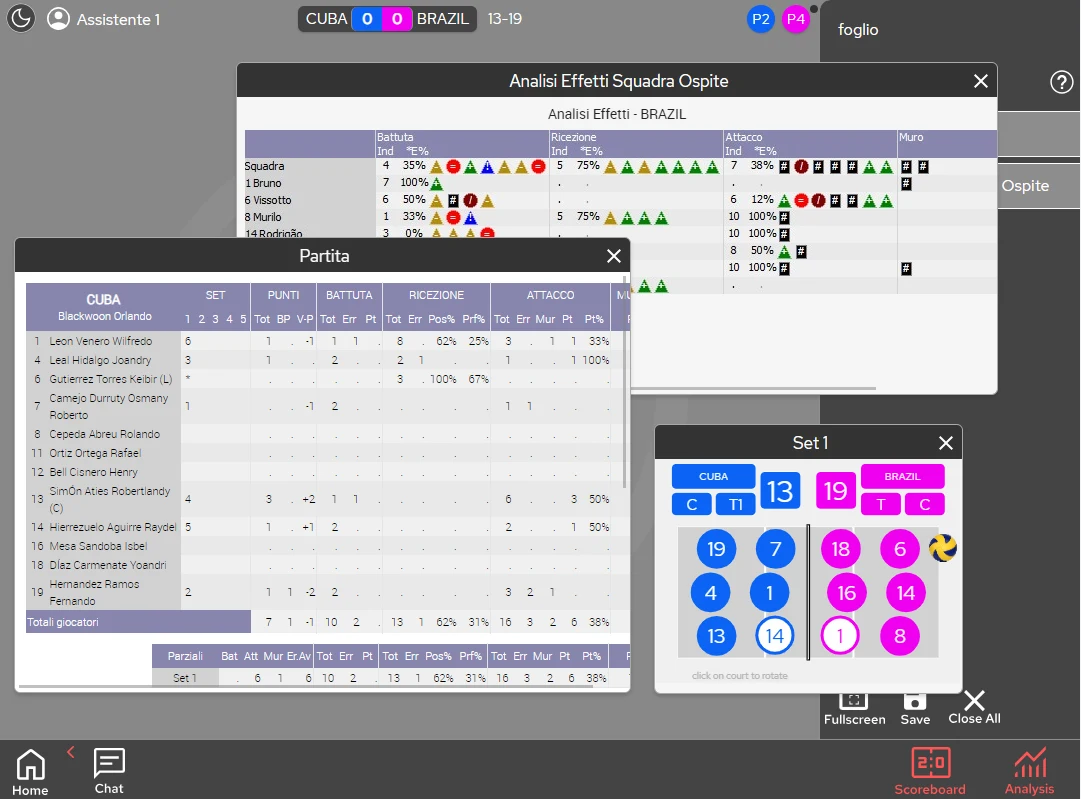Screen dimensions: 1081x799
Task: Click the magenta P4 badge
Action: tap(796, 19)
